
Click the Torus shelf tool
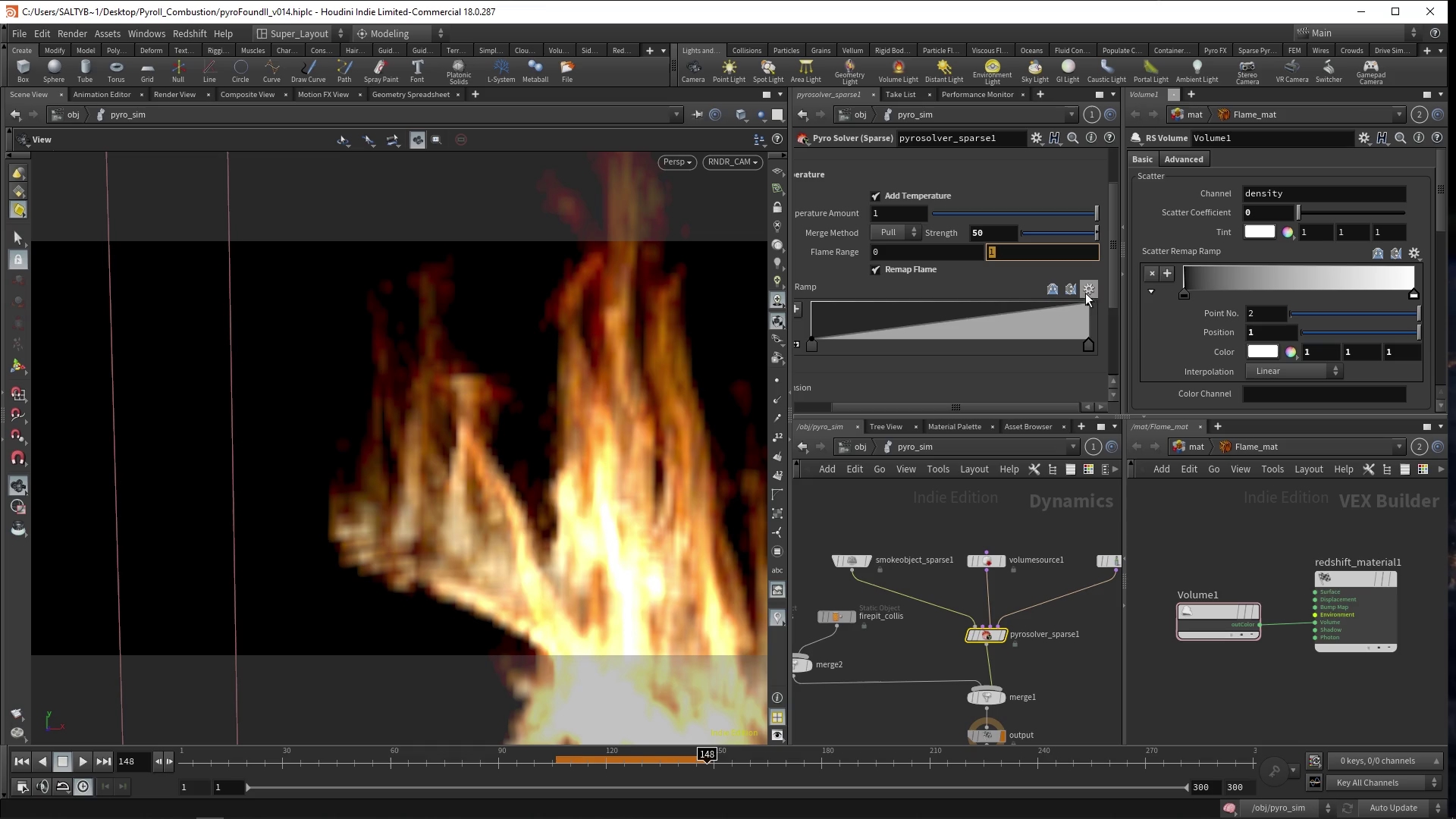[116, 71]
